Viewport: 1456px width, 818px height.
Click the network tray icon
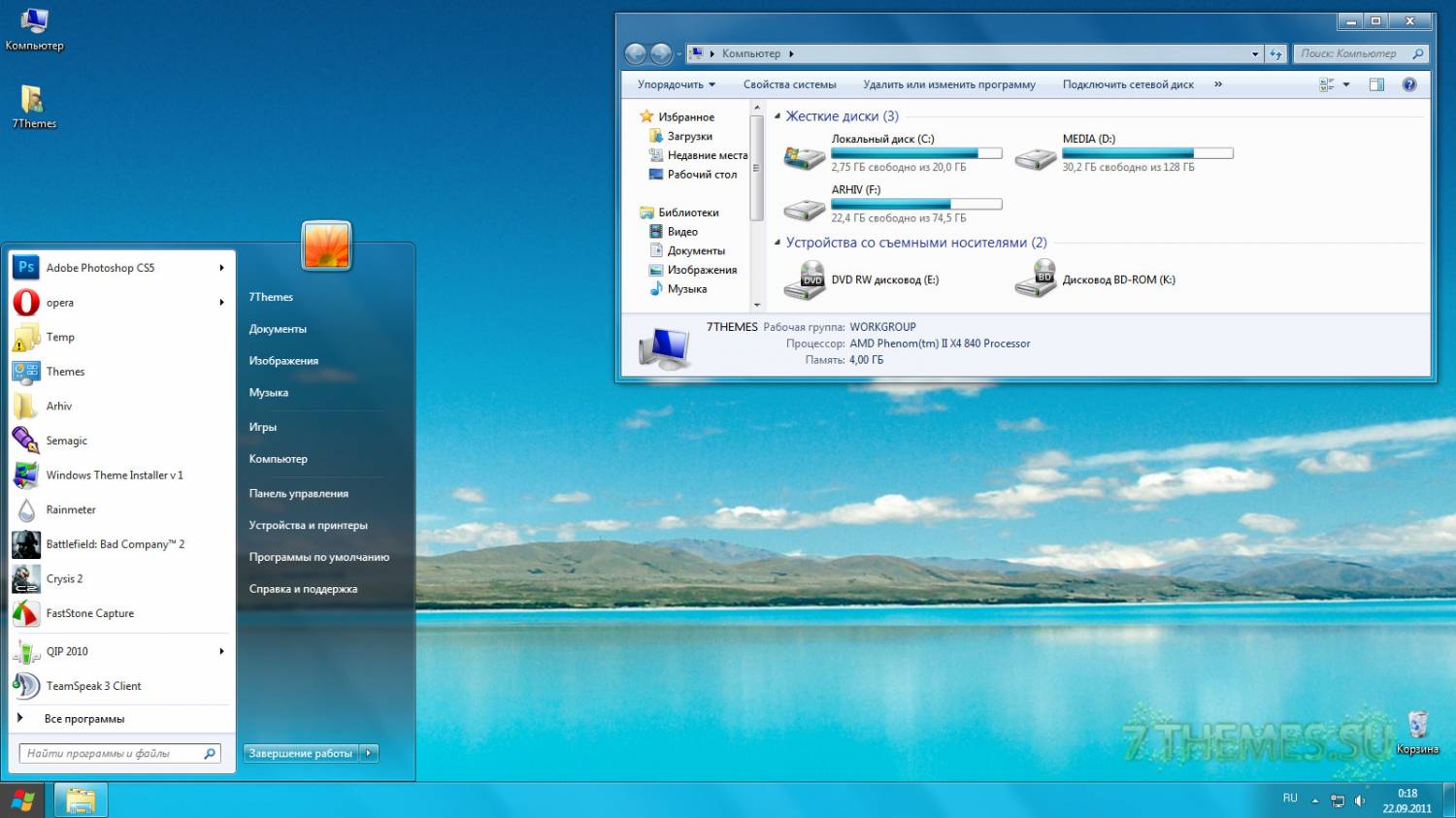pyautogui.click(x=1338, y=801)
